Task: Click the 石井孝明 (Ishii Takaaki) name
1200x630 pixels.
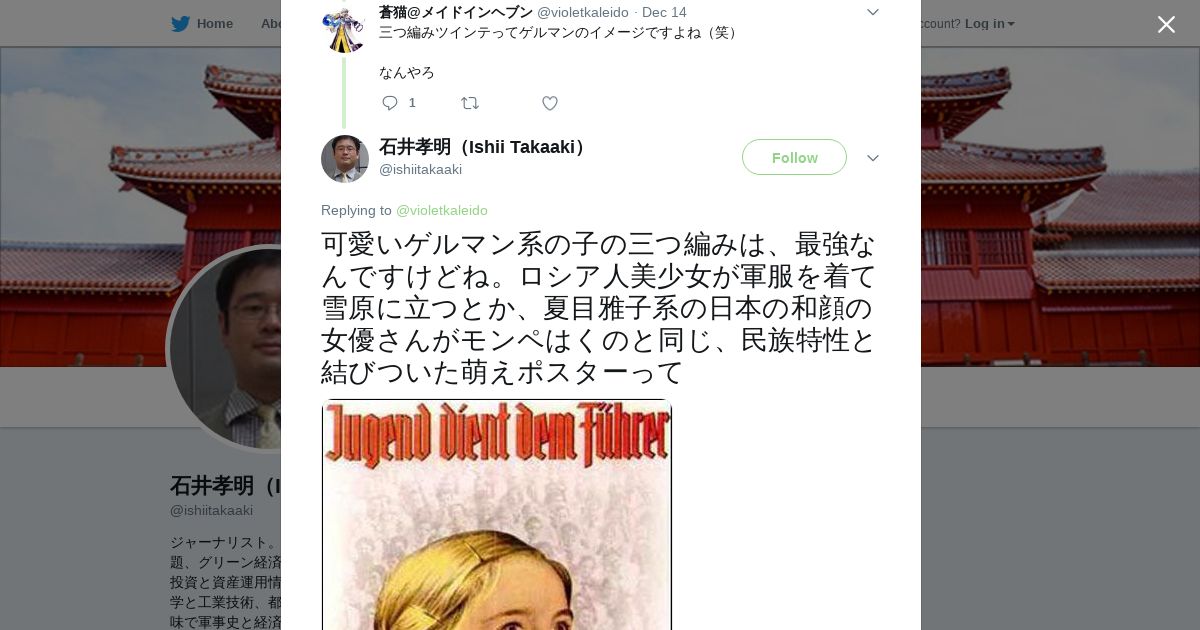Action: (485, 147)
